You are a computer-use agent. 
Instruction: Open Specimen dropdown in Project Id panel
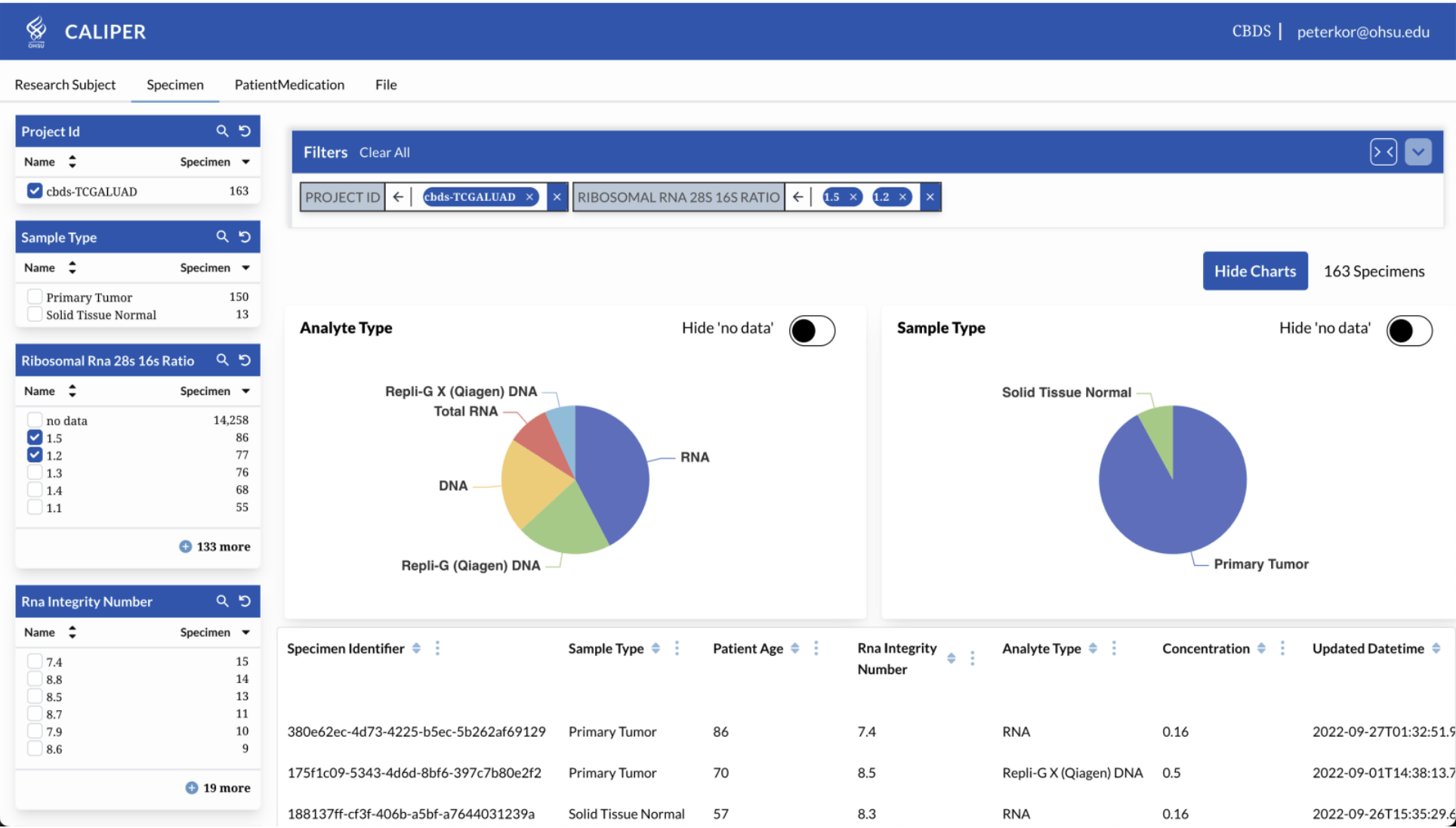[245, 162]
